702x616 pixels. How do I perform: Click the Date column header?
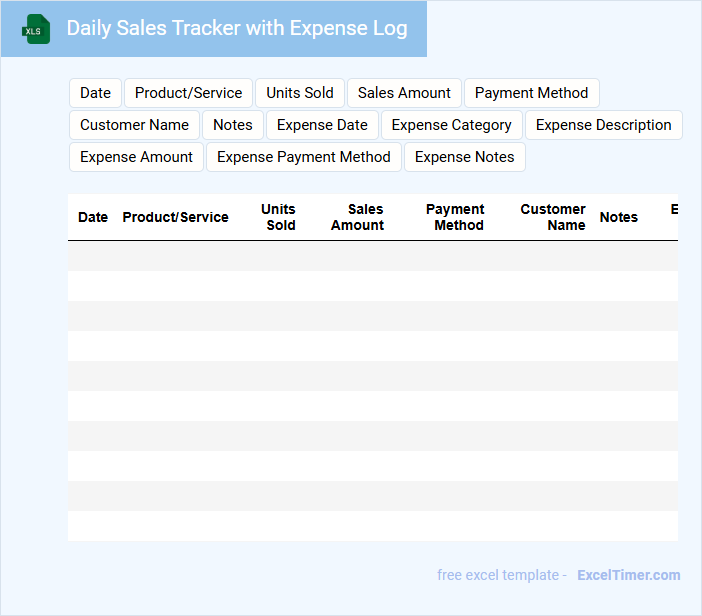pyautogui.click(x=93, y=217)
